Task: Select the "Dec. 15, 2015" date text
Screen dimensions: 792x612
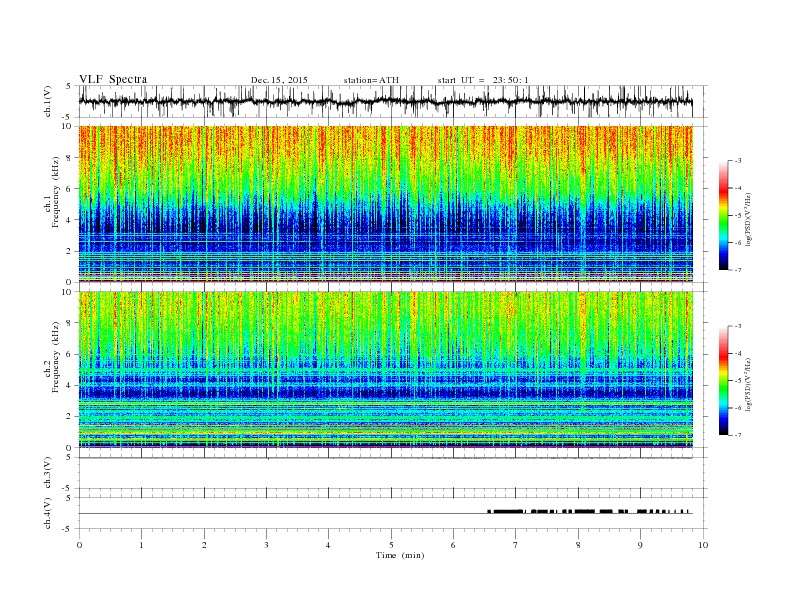Action: (279, 80)
